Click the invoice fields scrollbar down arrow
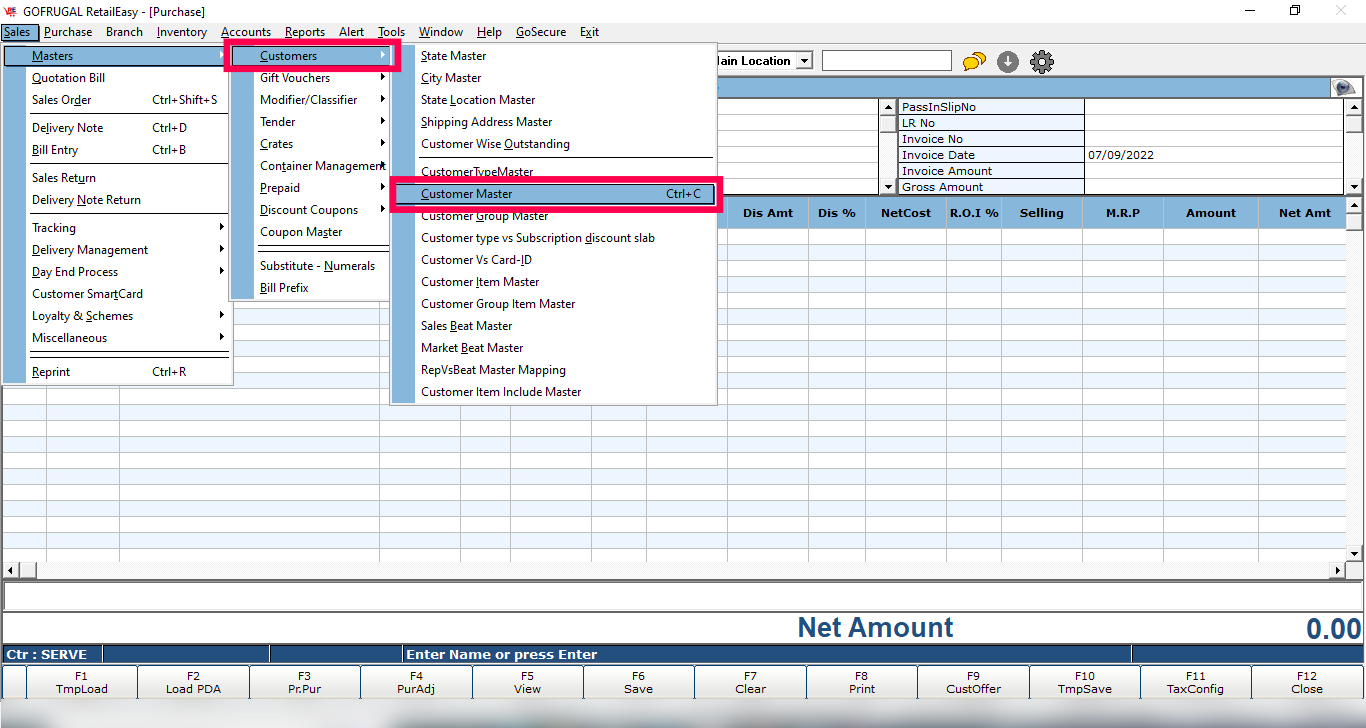Image resolution: width=1366 pixels, height=728 pixels. [x=1353, y=186]
